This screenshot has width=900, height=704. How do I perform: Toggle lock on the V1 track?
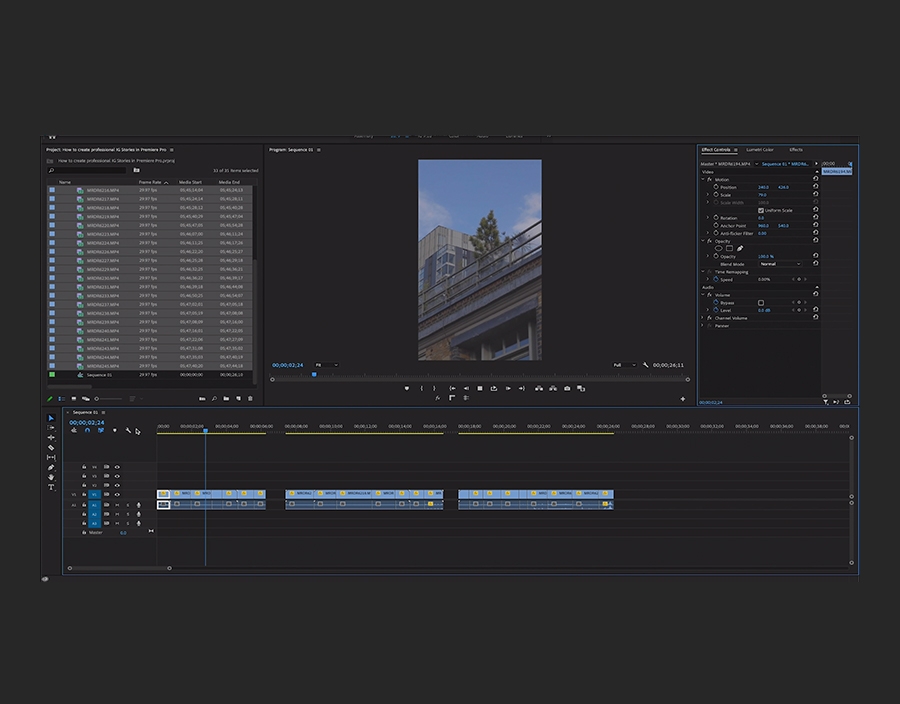tap(84, 494)
